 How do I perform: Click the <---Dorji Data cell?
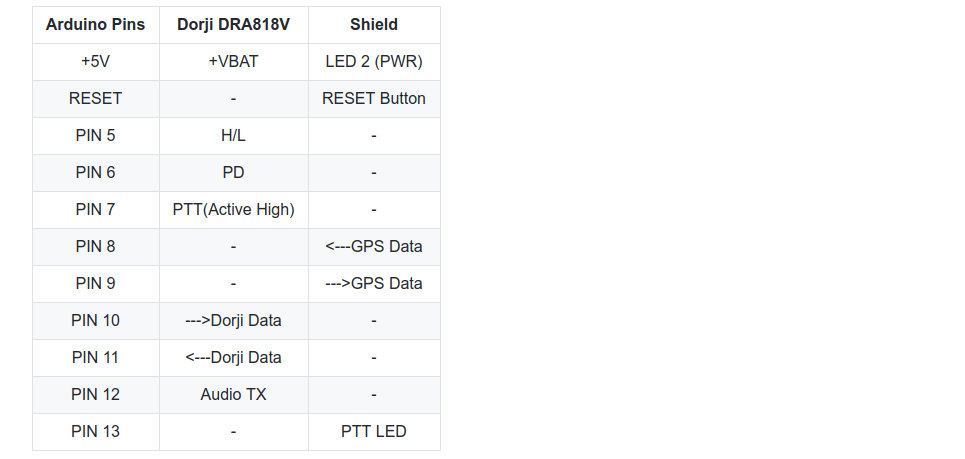(x=233, y=357)
